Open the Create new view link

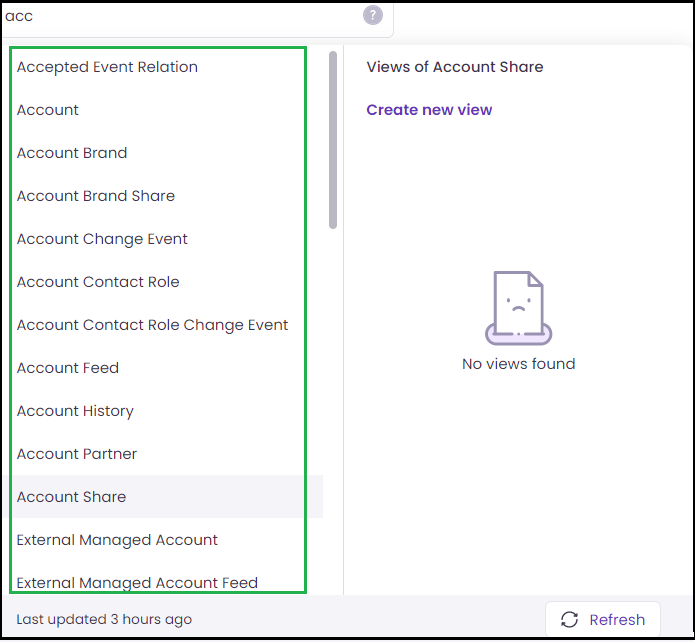[x=429, y=110]
